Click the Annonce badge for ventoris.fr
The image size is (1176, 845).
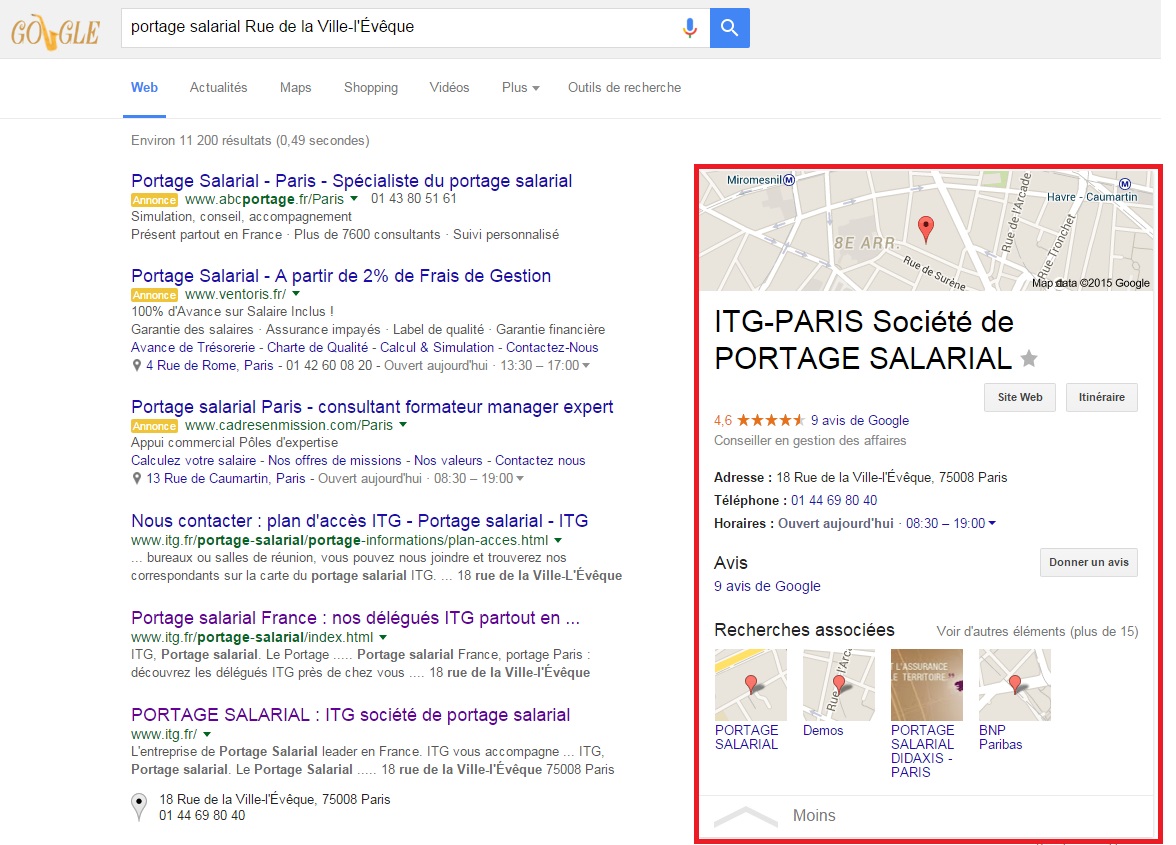154,295
